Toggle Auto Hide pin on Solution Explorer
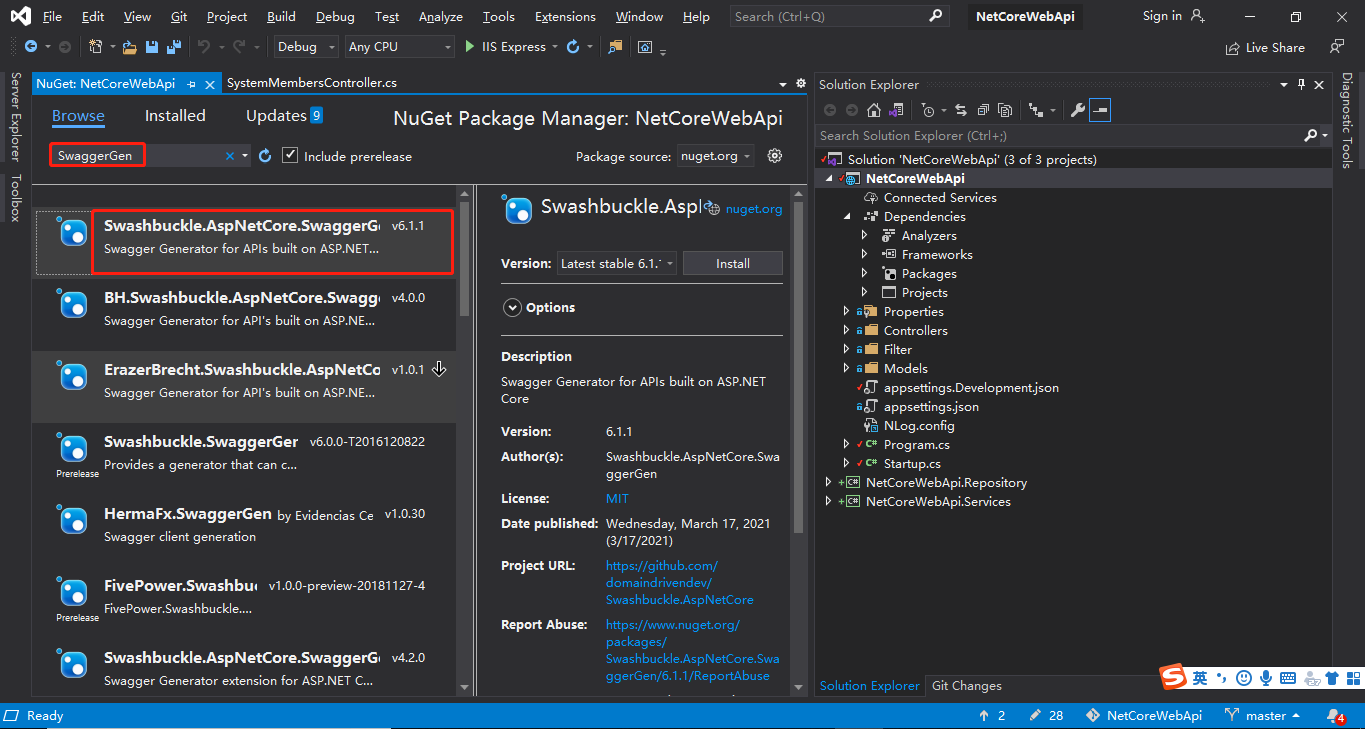1365x729 pixels. pyautogui.click(x=1301, y=85)
